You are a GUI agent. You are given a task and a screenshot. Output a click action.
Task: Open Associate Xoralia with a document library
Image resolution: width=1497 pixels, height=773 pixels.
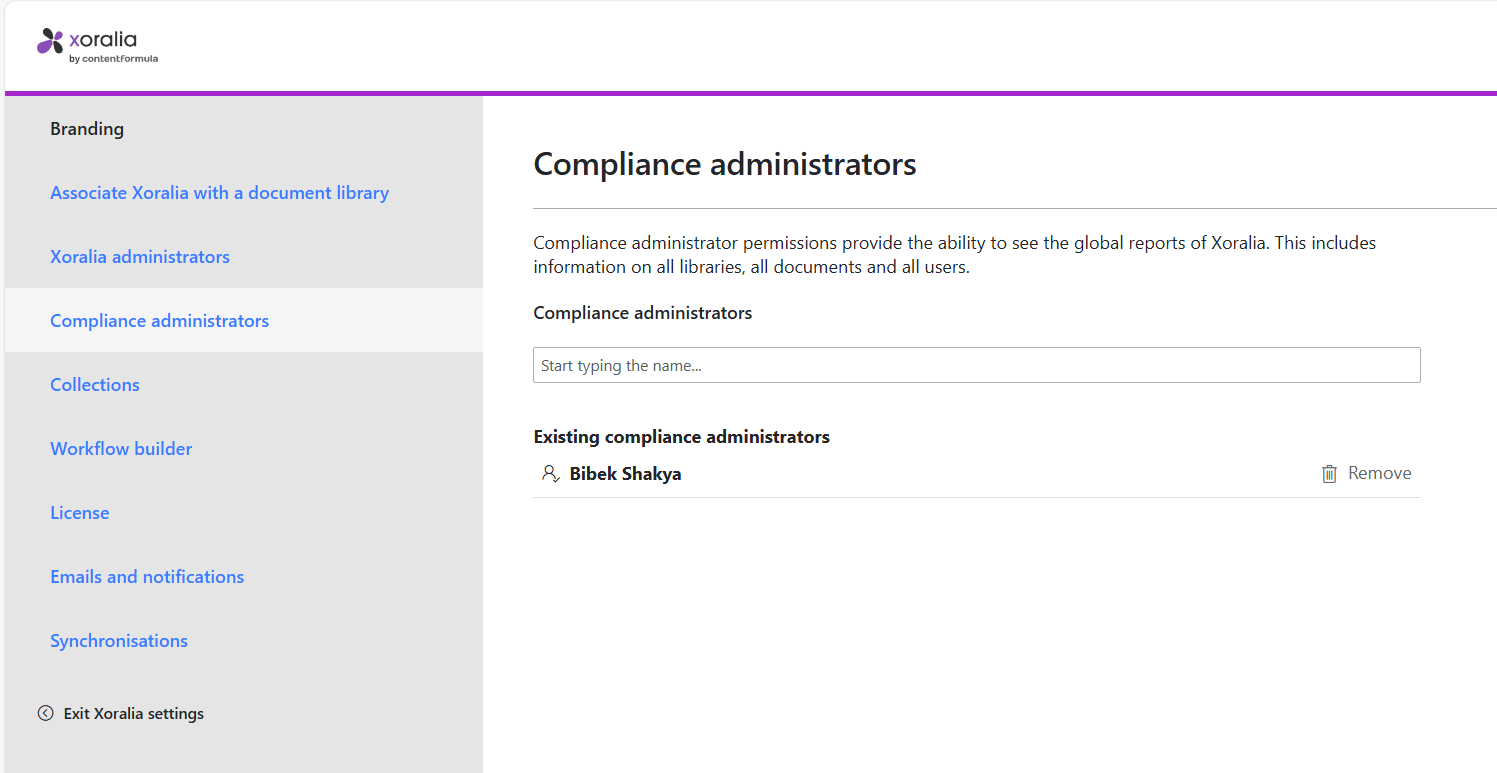tap(219, 192)
